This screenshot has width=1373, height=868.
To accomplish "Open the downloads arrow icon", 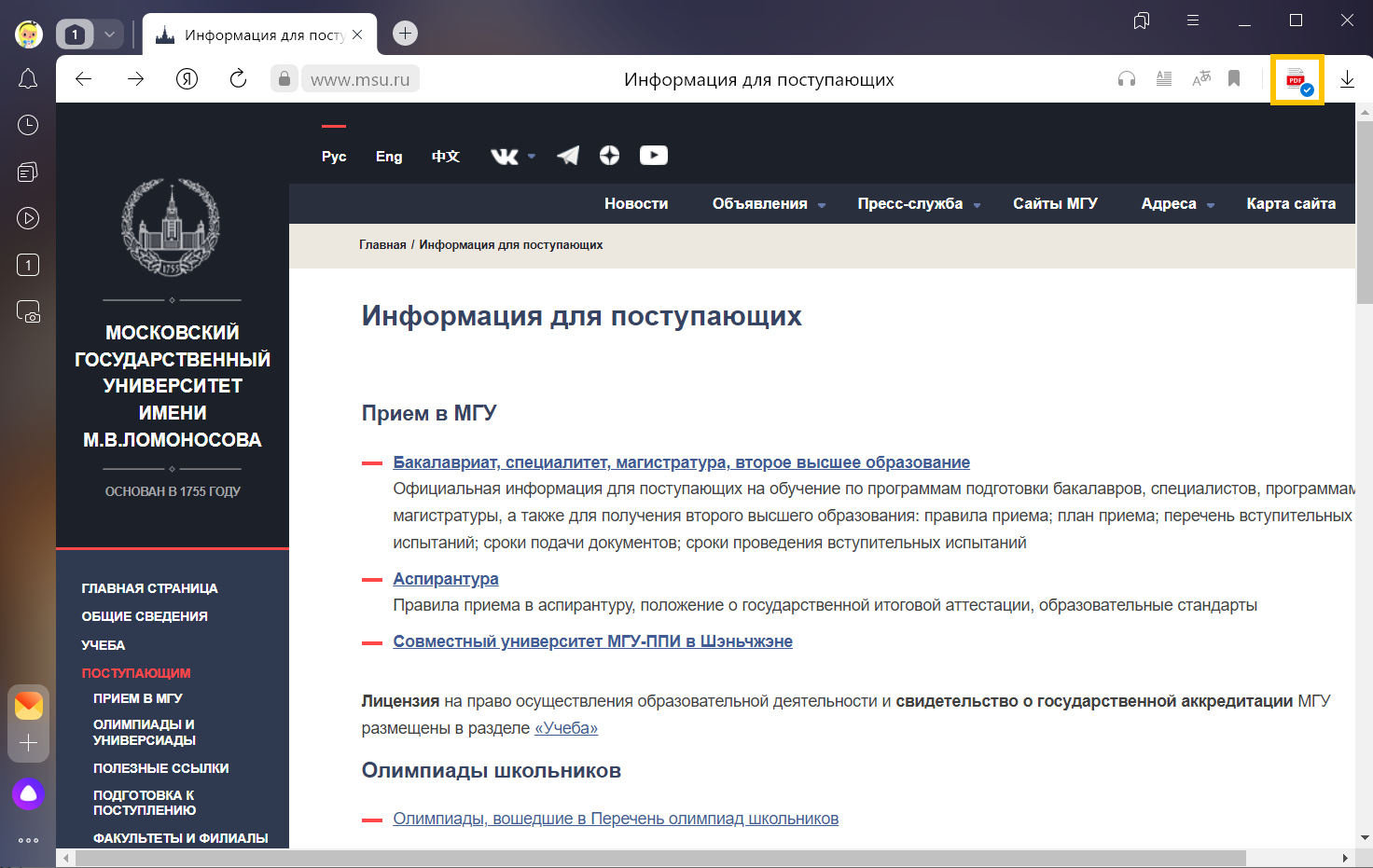I will click(1347, 79).
